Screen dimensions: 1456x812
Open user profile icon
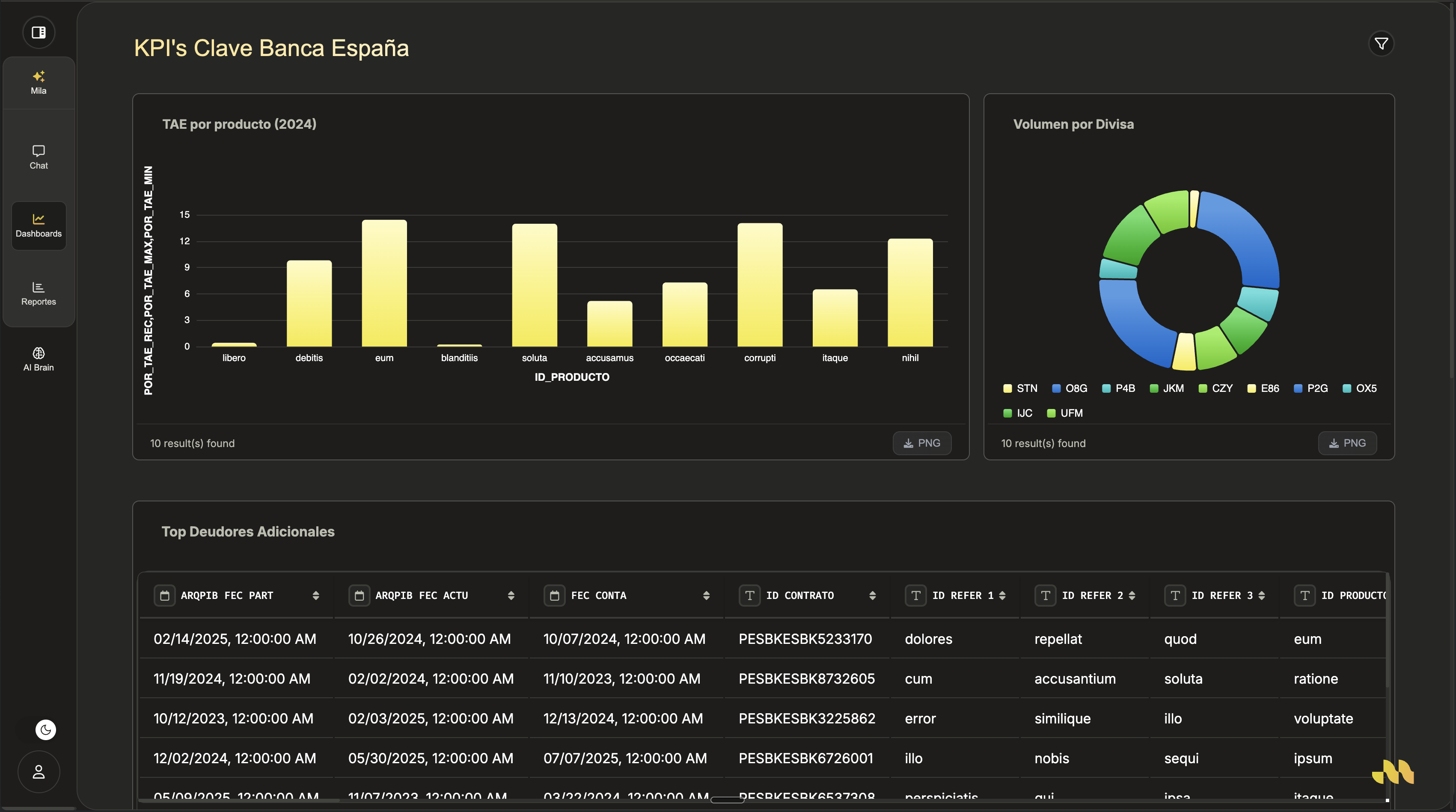coord(39,772)
